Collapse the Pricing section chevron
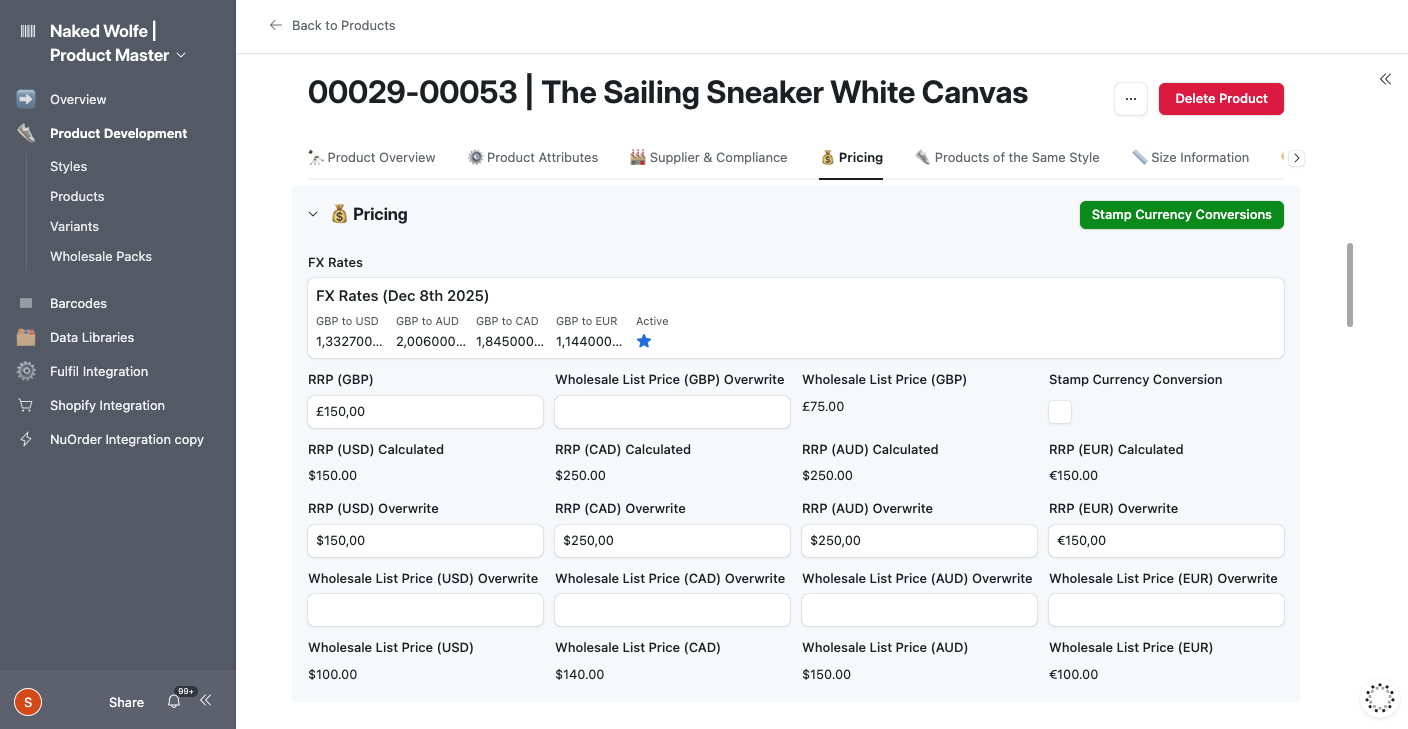This screenshot has width=1408, height=729. (313, 214)
